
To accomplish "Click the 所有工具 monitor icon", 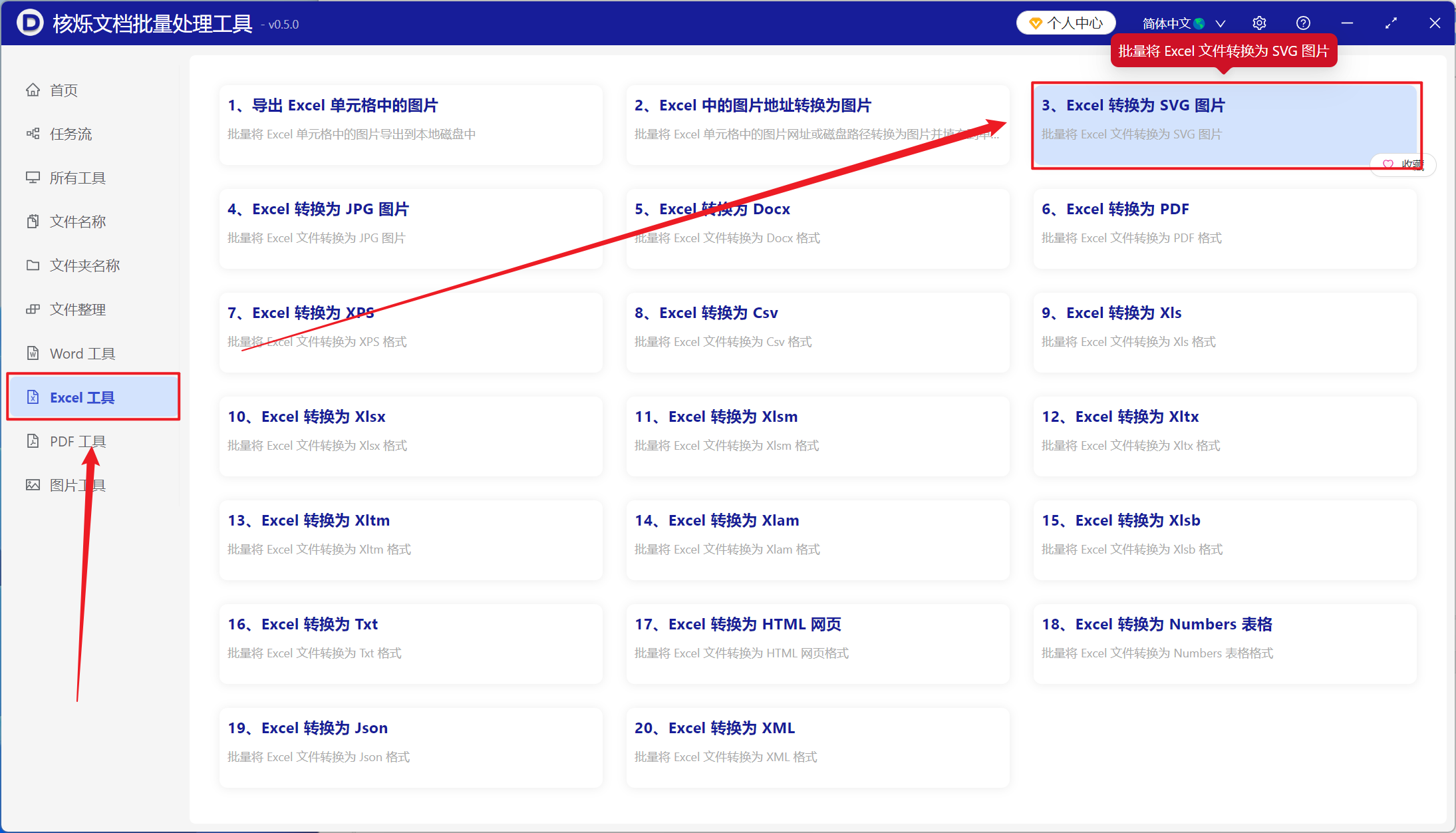I will point(33,178).
